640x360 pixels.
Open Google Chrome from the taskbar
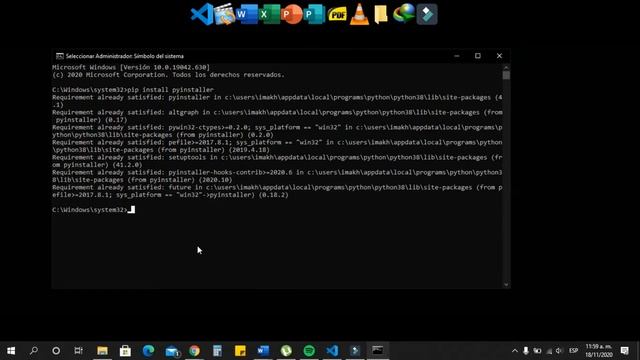[x=194, y=351]
